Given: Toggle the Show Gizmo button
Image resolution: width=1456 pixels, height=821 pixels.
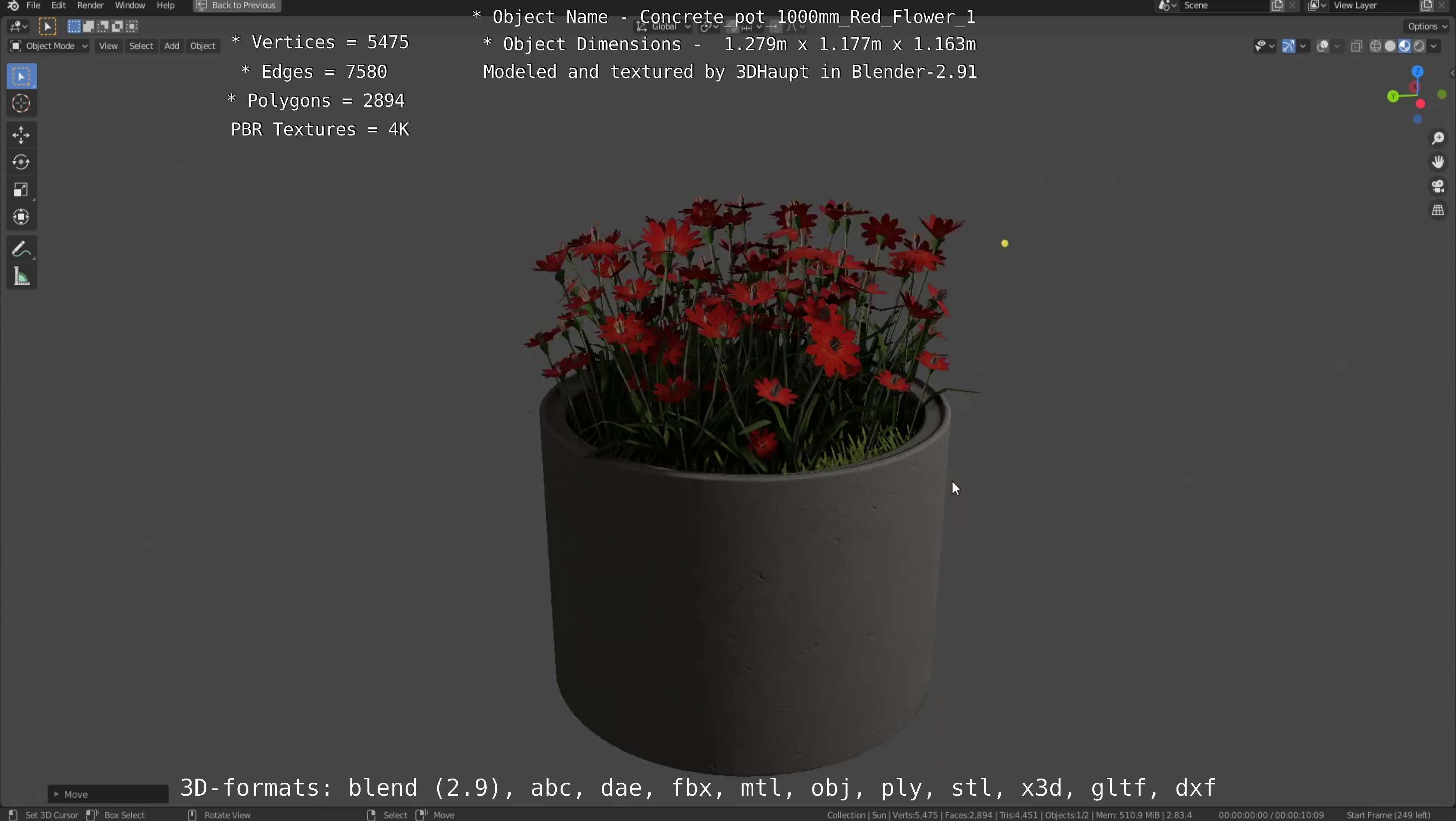Looking at the screenshot, I should click(x=1289, y=46).
